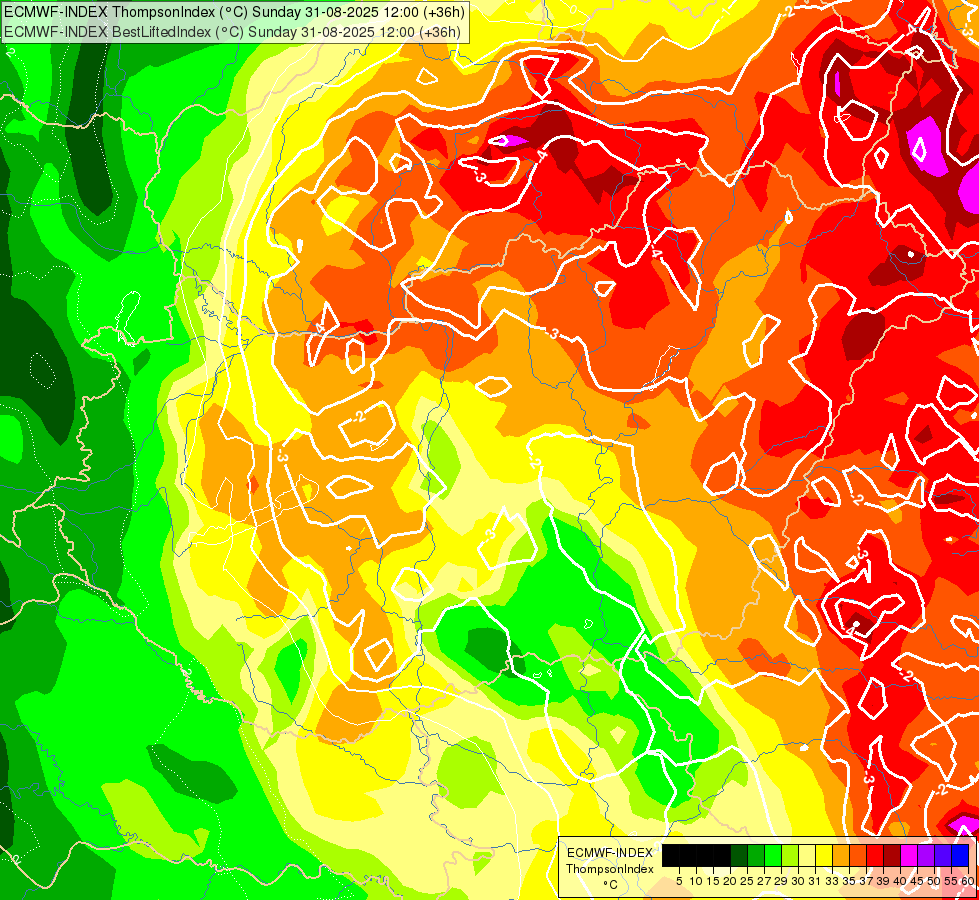Viewport: 979px width, 900px height.
Task: Pick the lime 29–30 legend swatch
Action: (x=790, y=856)
